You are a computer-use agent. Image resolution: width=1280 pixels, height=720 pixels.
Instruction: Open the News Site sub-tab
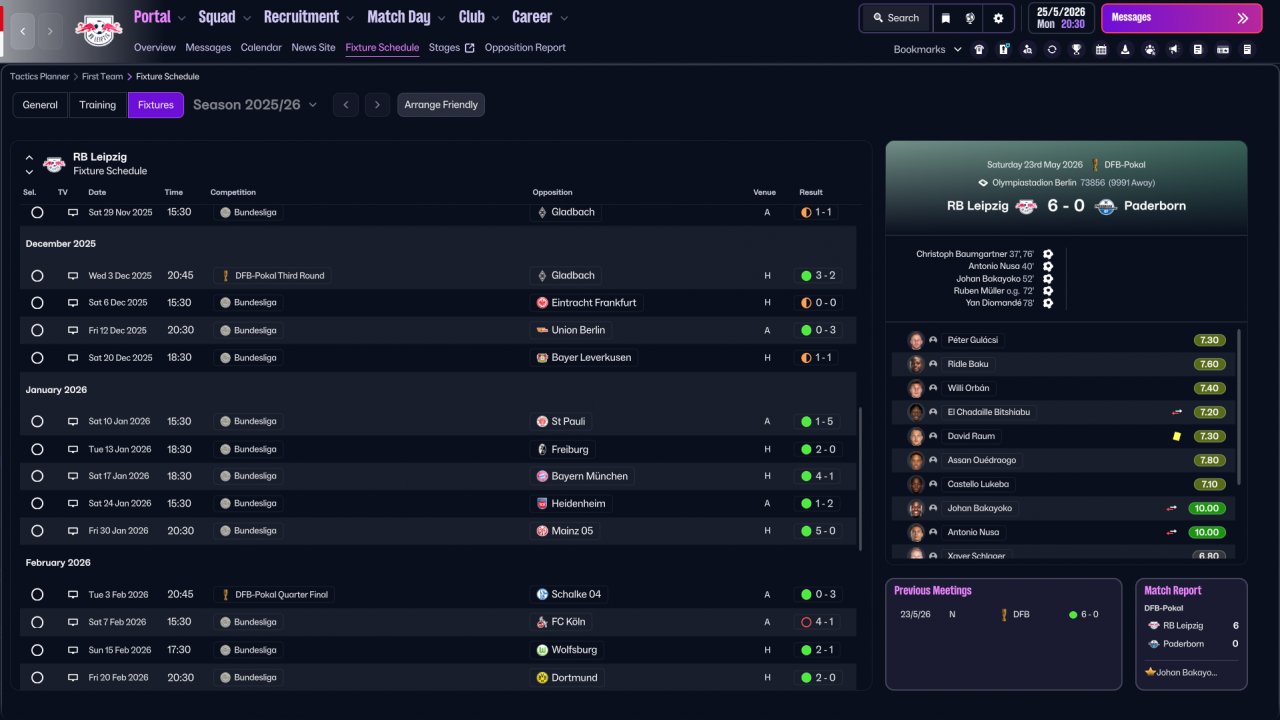click(x=313, y=47)
